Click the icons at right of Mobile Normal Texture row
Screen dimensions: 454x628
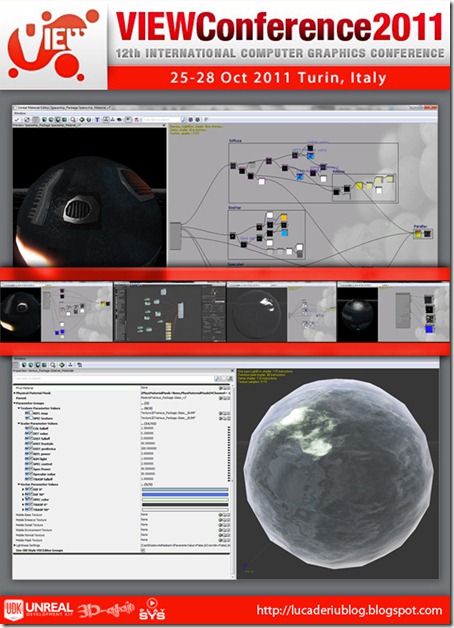(225, 535)
